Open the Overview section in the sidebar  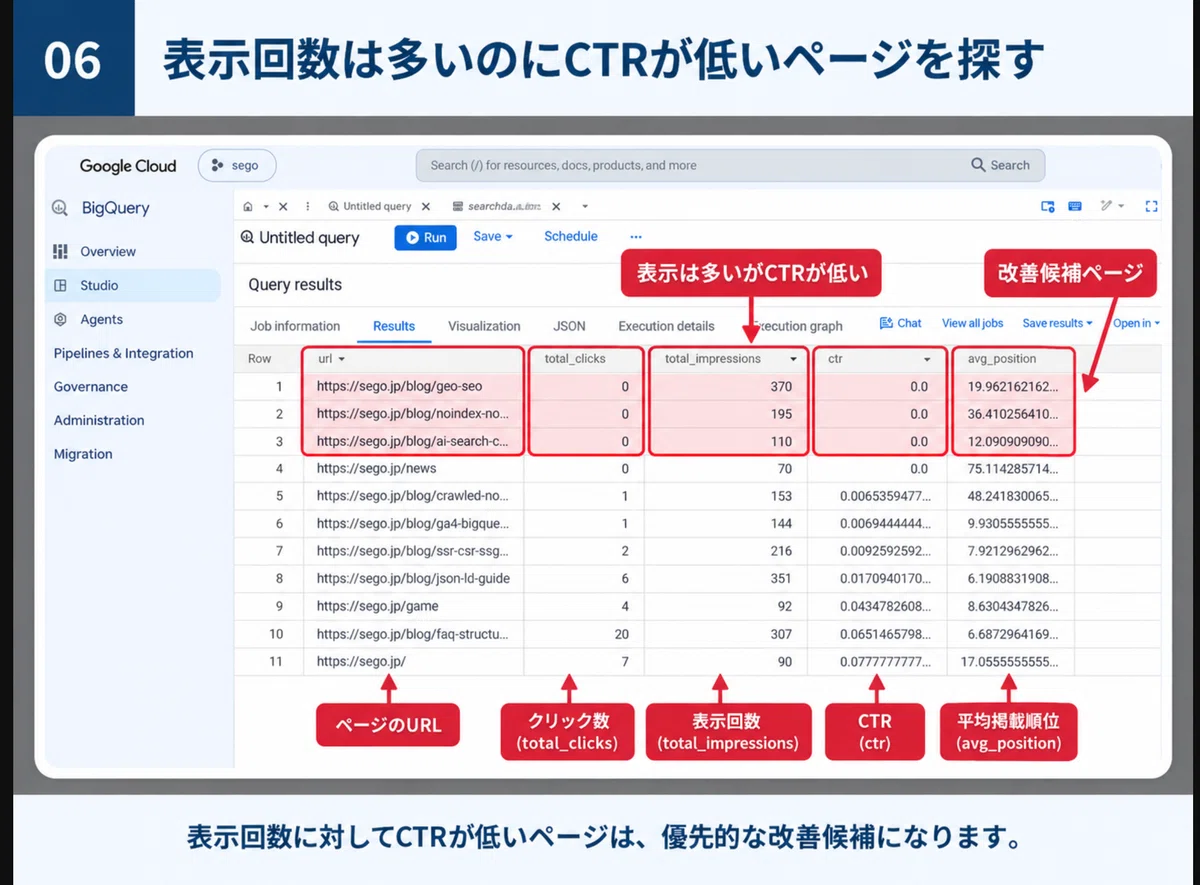(x=108, y=251)
